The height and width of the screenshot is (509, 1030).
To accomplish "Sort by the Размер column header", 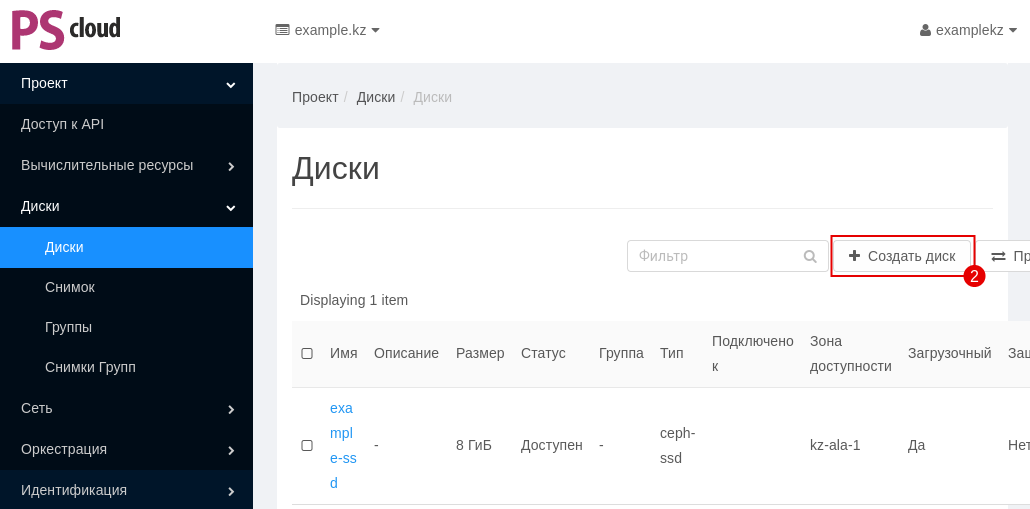I will click(480, 353).
